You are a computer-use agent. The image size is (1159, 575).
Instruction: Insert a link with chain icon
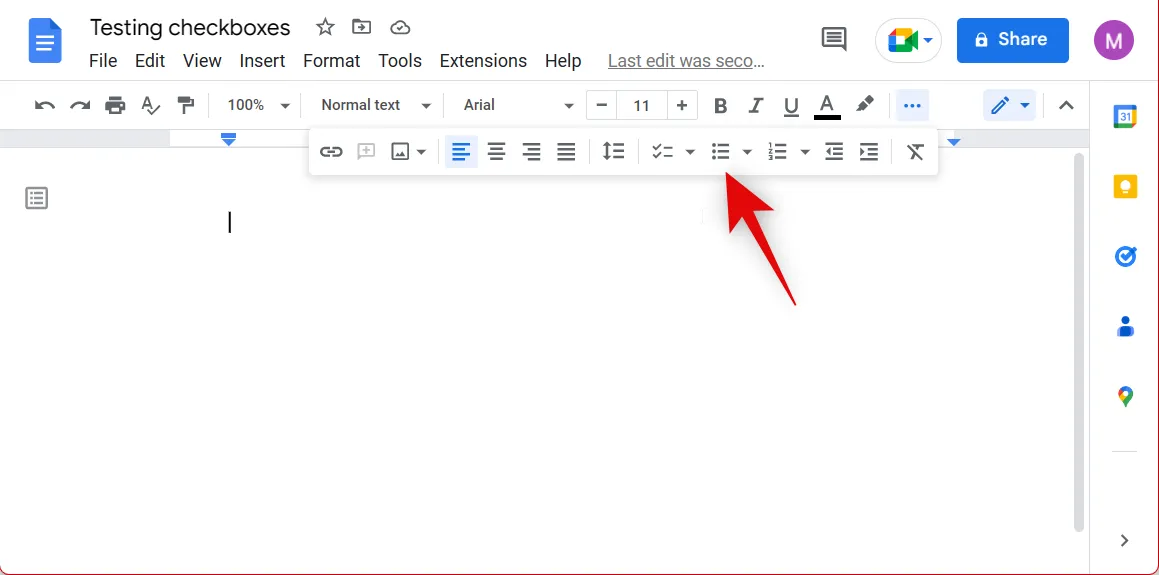pos(330,152)
